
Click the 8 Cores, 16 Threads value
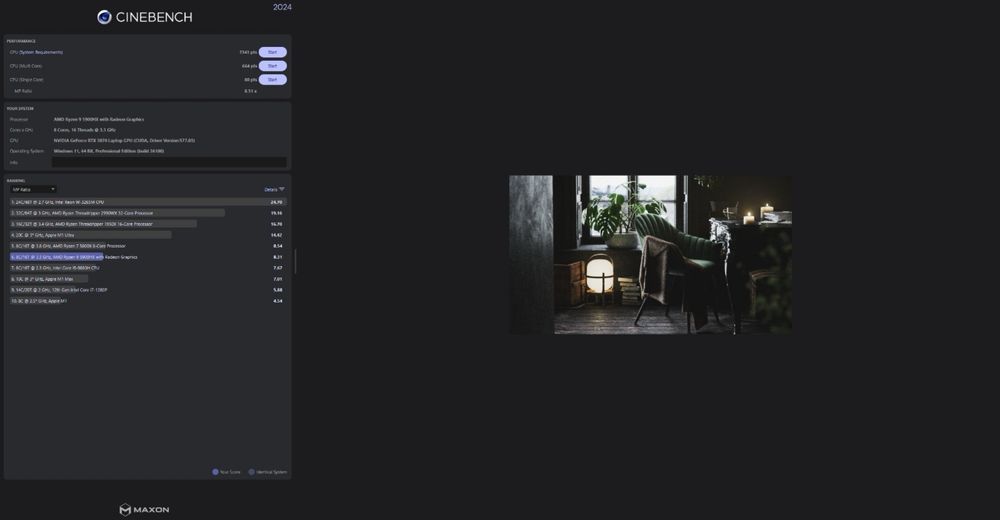click(85, 130)
